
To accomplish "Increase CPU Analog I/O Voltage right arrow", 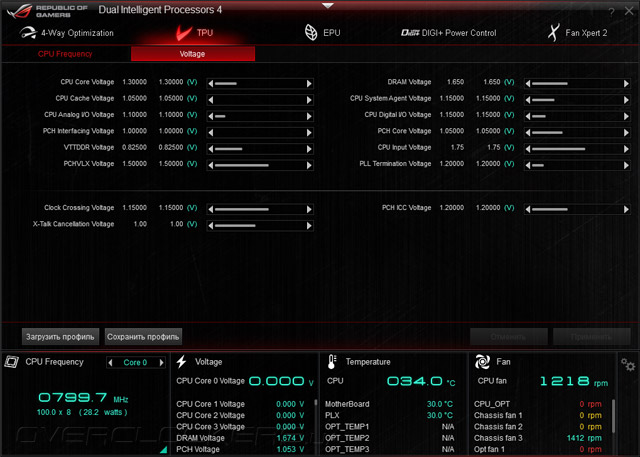I will (309, 116).
